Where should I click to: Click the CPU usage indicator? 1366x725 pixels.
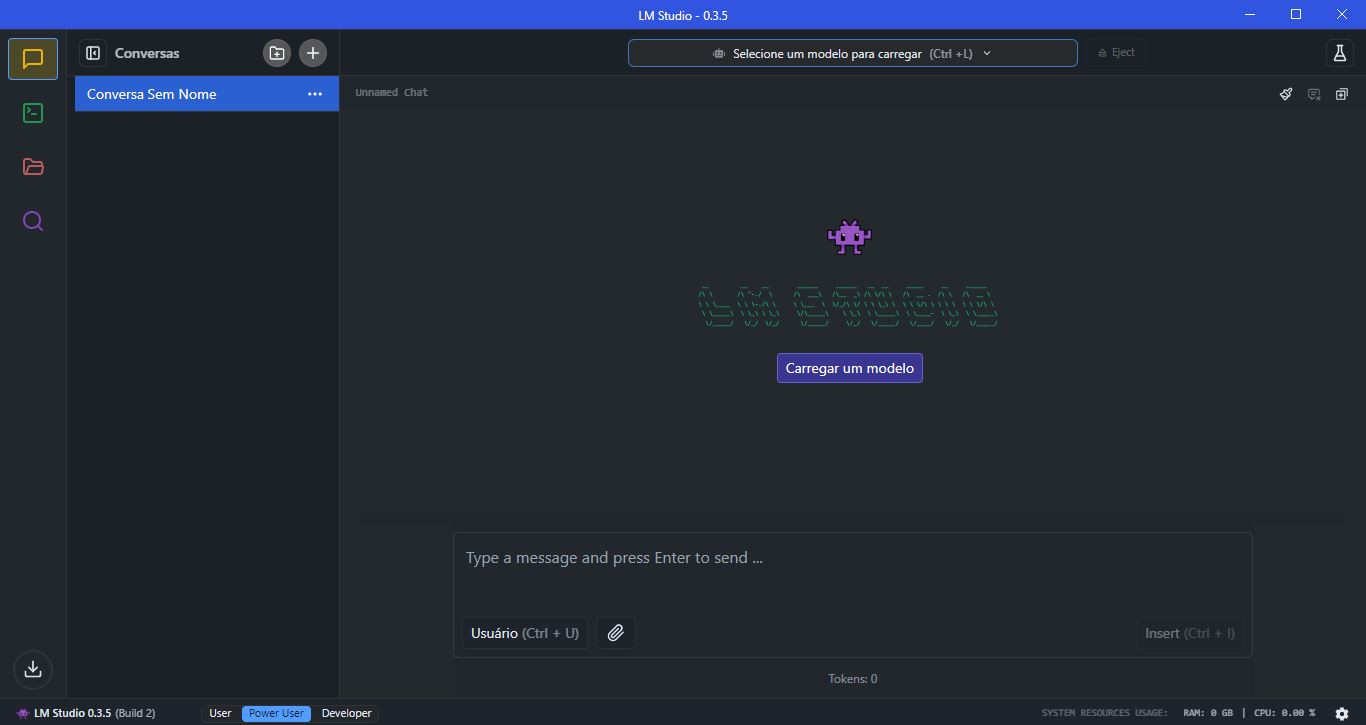[1284, 713]
